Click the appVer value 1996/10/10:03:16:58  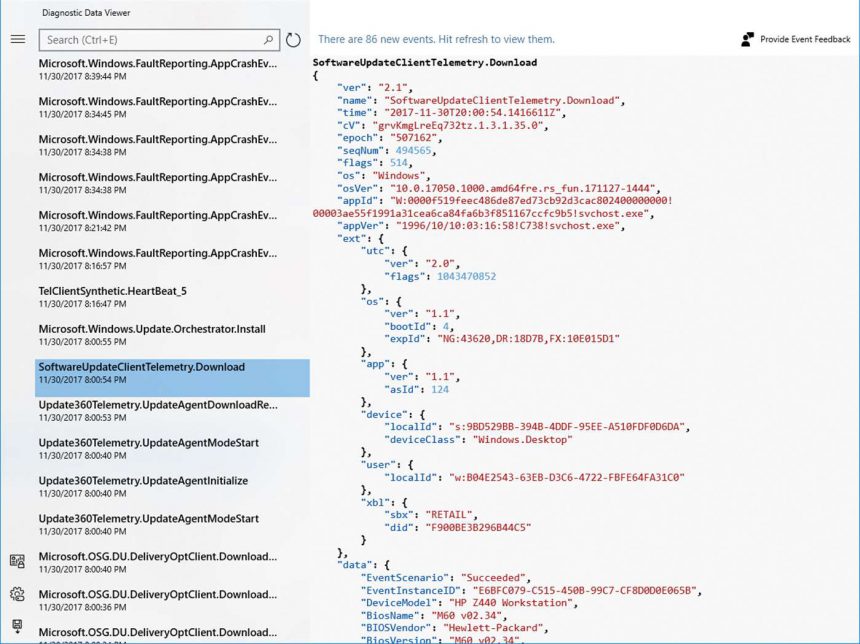coord(510,226)
